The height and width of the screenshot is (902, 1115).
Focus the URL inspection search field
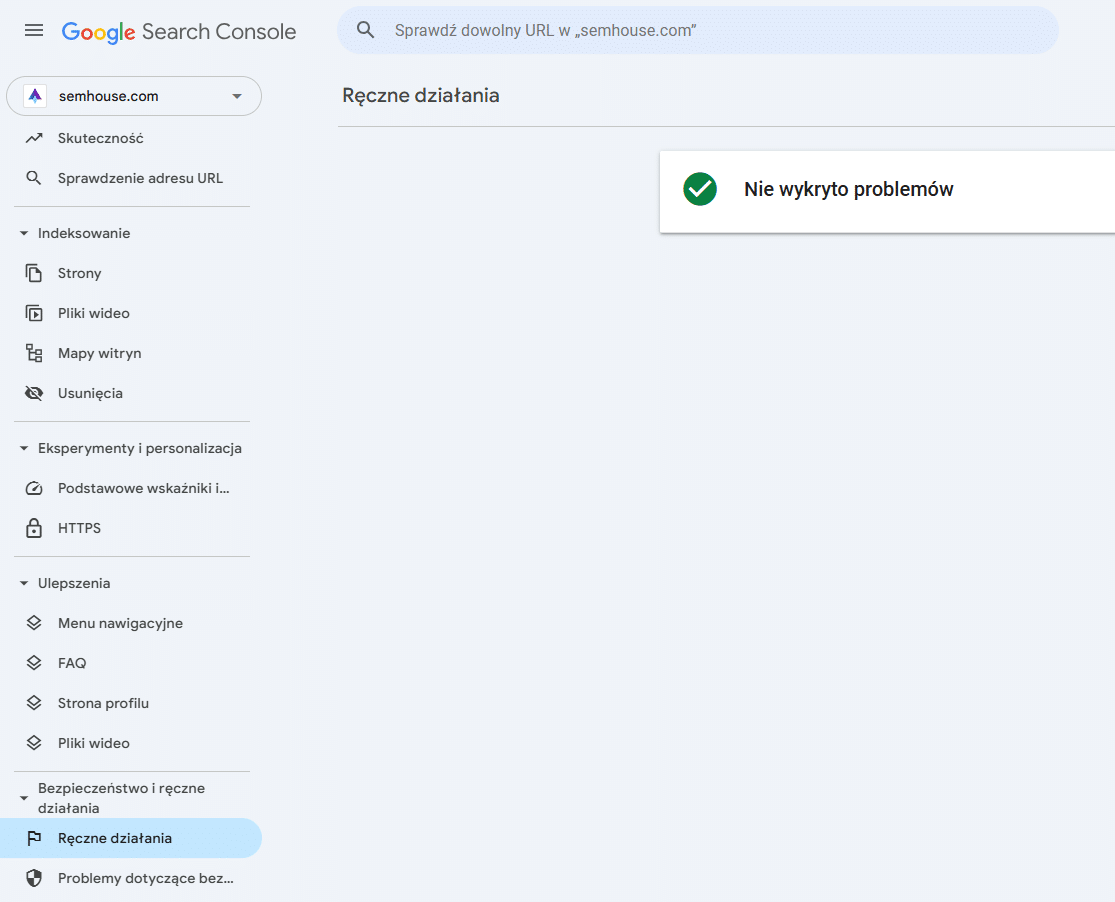tap(698, 31)
